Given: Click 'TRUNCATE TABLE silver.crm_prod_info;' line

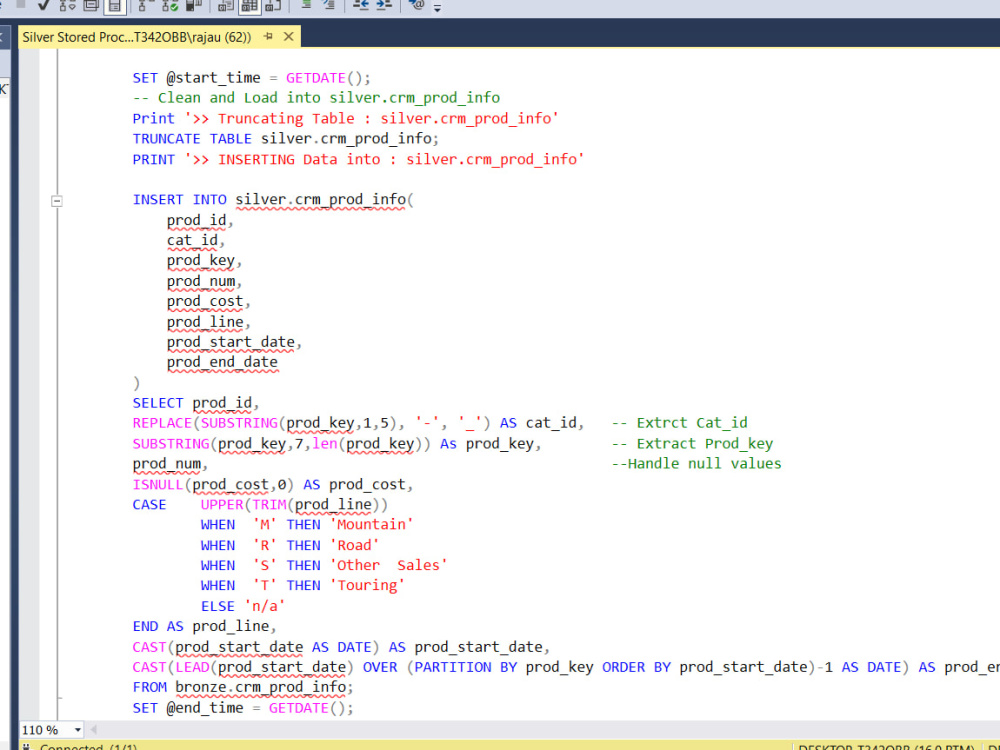Looking at the screenshot, I should pyautogui.click(x=286, y=138).
